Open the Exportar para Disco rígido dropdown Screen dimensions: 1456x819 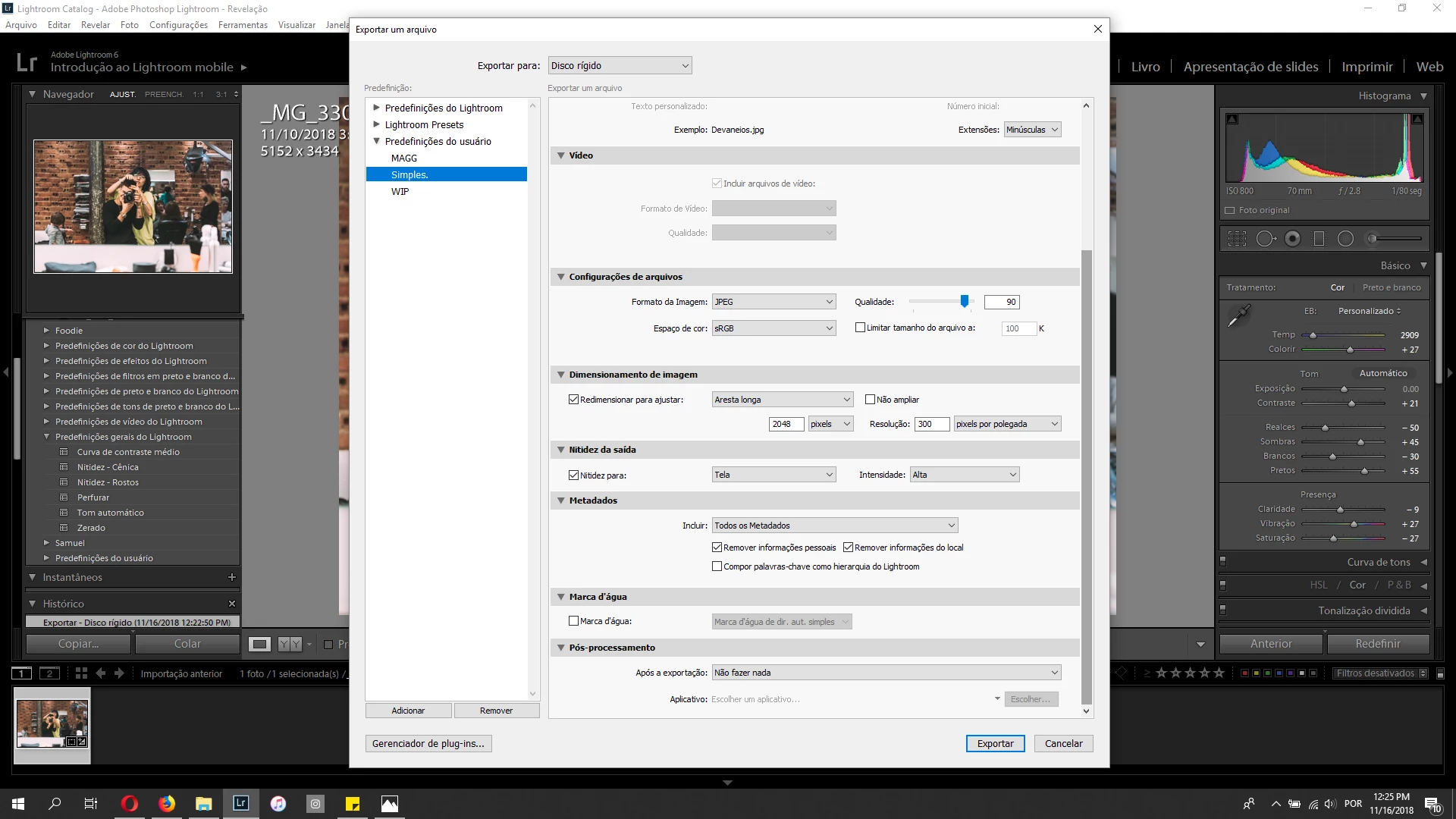(620, 66)
